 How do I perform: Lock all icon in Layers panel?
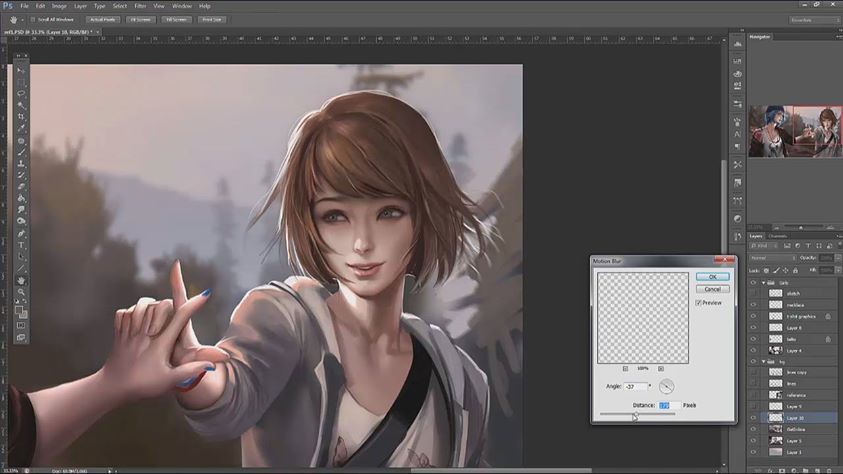point(795,270)
